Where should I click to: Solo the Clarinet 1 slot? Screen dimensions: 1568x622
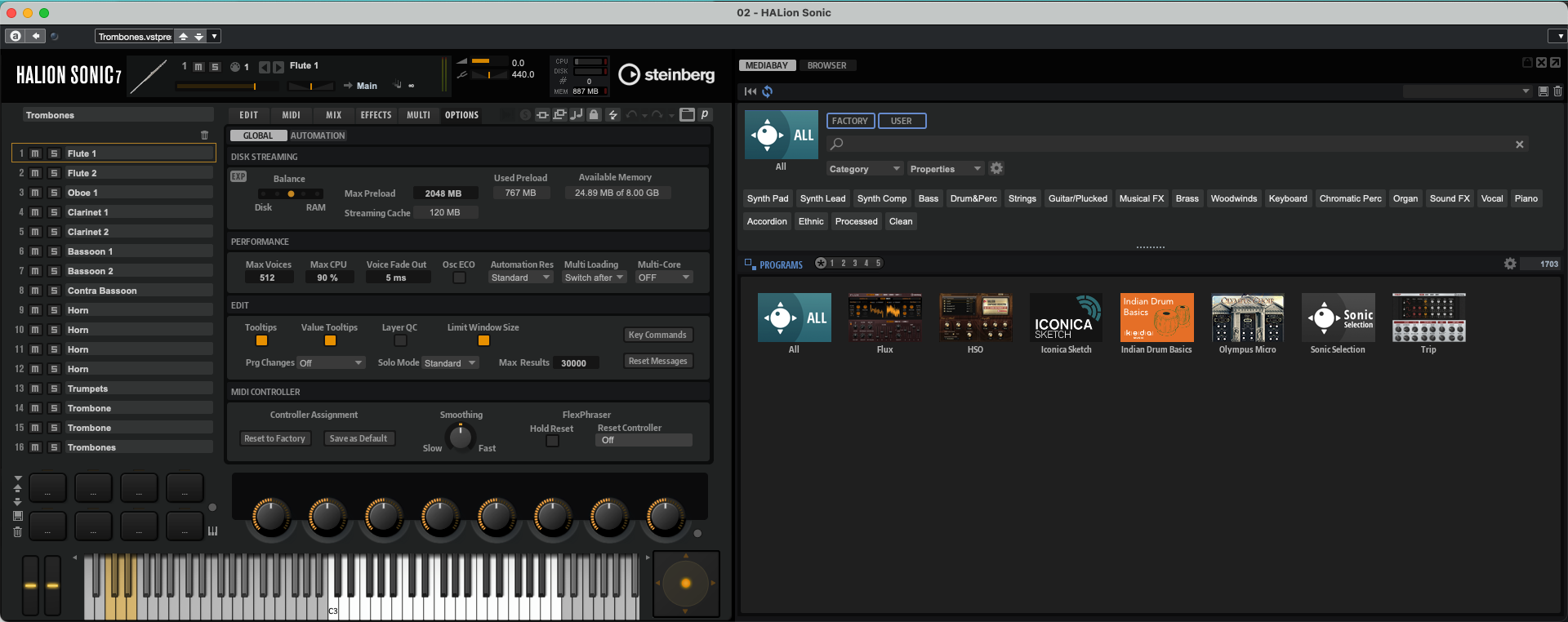pyautogui.click(x=54, y=212)
